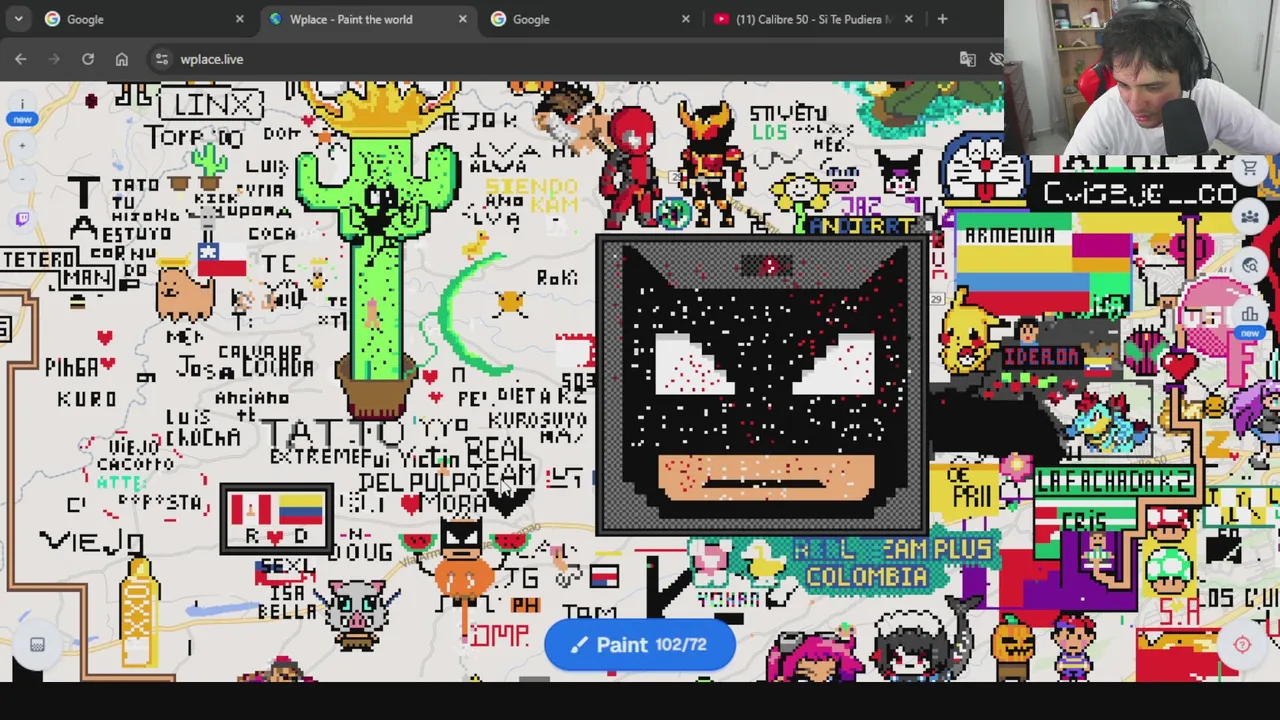Open a new browser tab
Viewport: 1280px width, 720px height.
click(942, 19)
